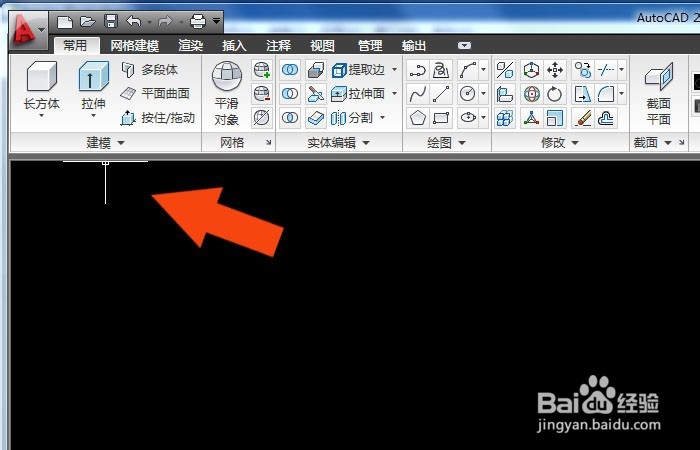Select the 平面曲面 planar surface tool

(x=155, y=93)
